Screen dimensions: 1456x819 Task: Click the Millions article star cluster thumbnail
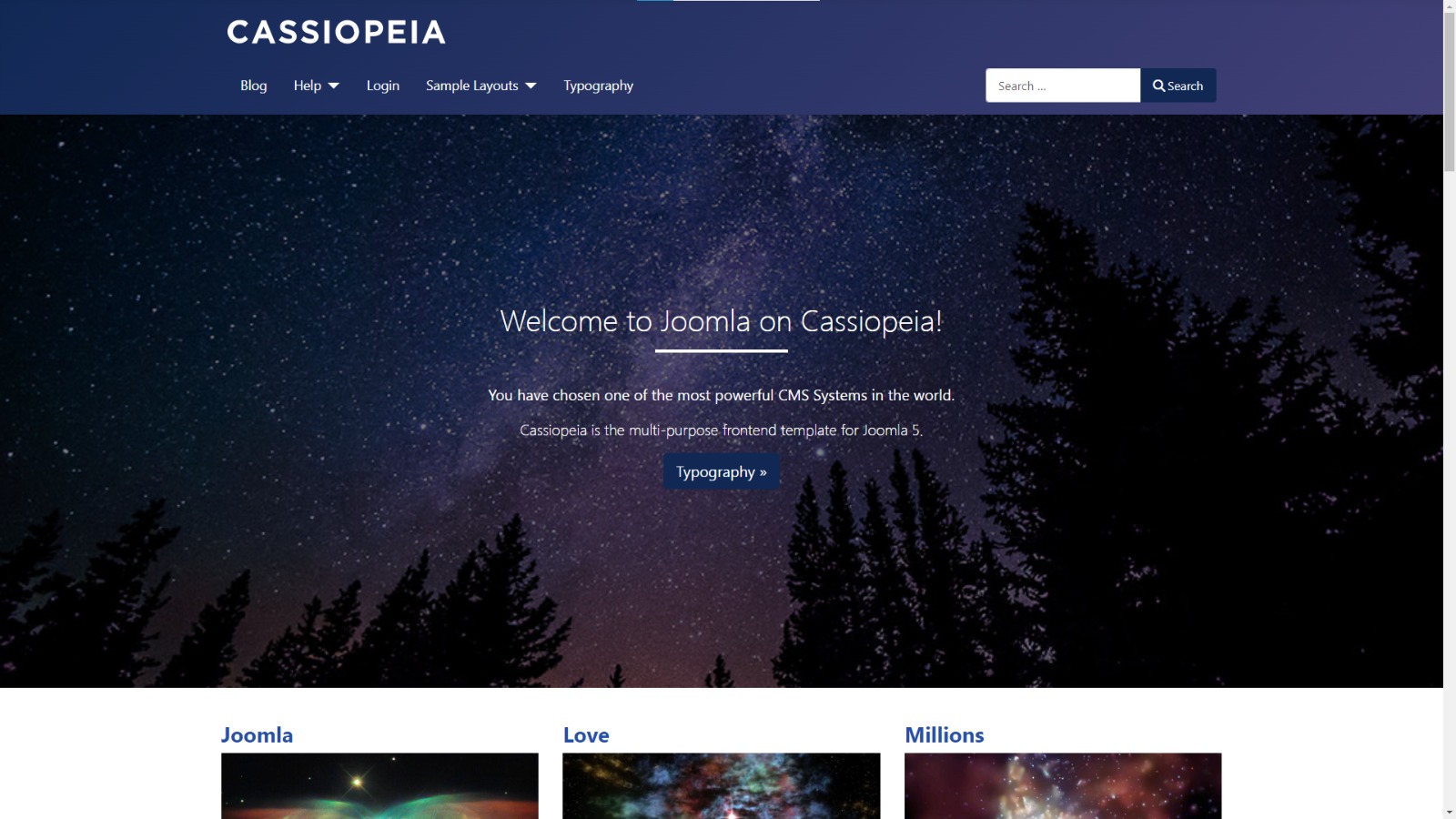(x=1063, y=785)
